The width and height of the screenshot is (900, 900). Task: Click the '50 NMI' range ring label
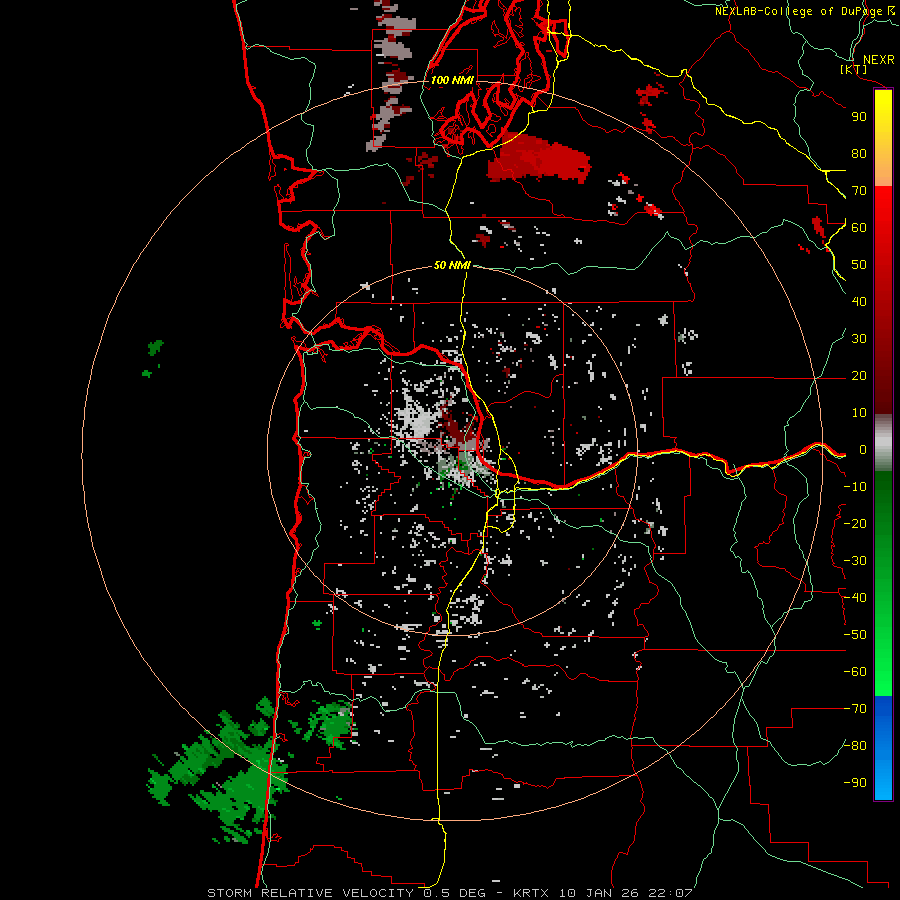coord(452,265)
